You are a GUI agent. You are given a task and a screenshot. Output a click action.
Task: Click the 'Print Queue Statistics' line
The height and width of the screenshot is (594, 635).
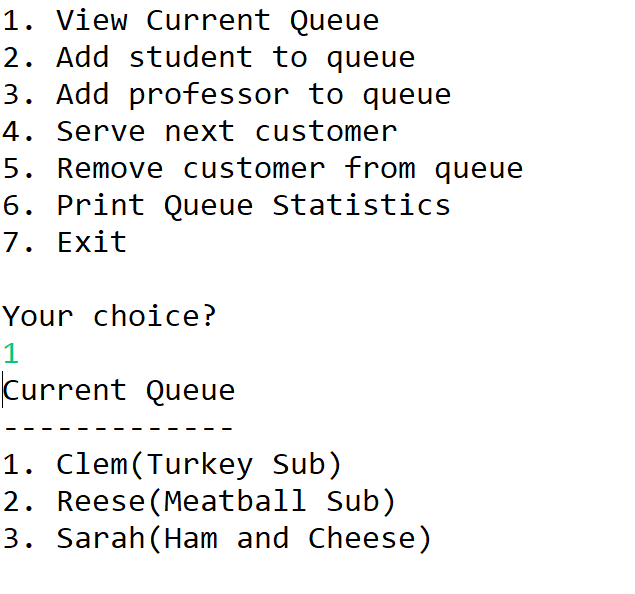pos(226,206)
